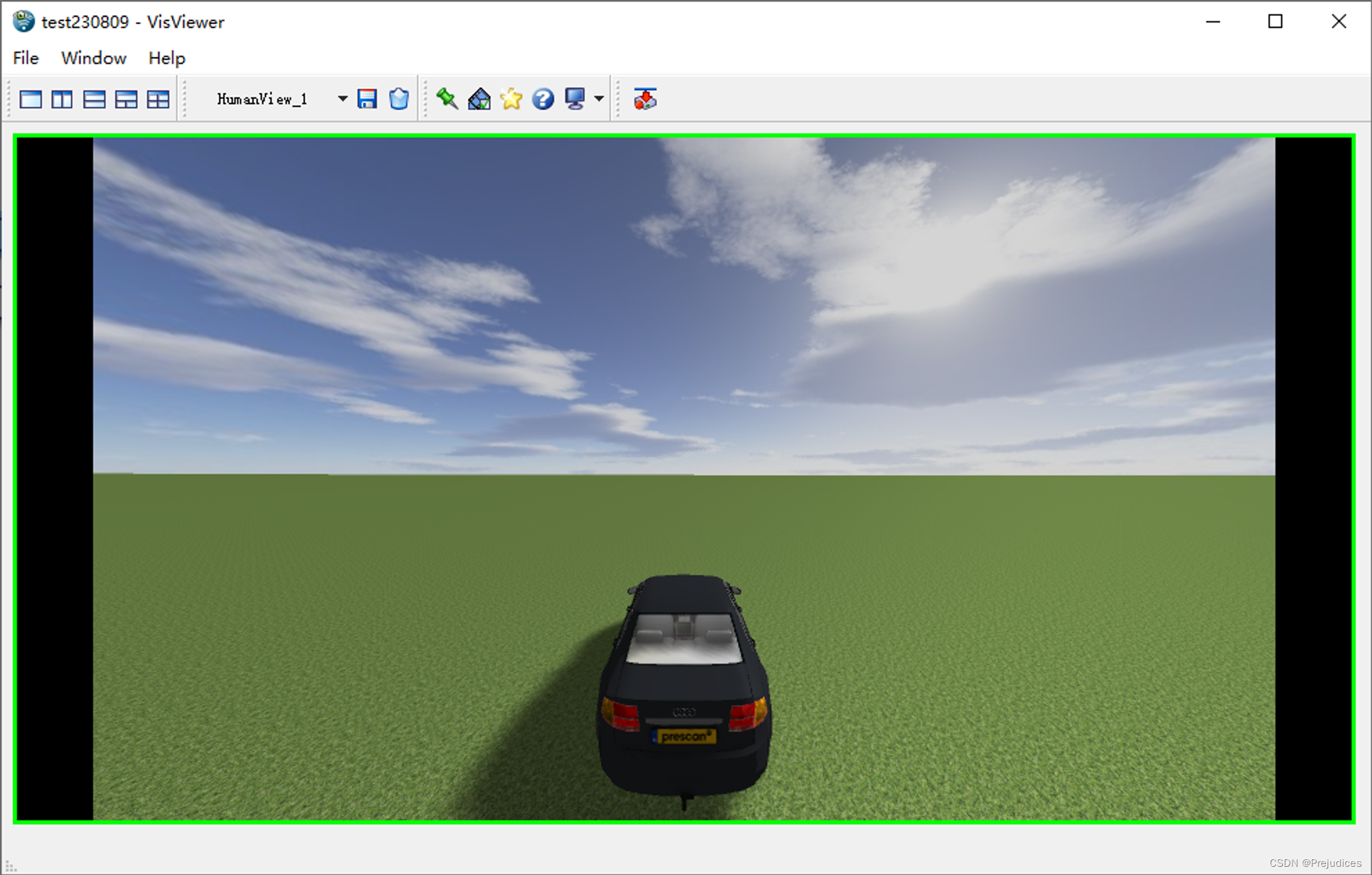Click the envelope with checkmark icon

click(x=479, y=100)
